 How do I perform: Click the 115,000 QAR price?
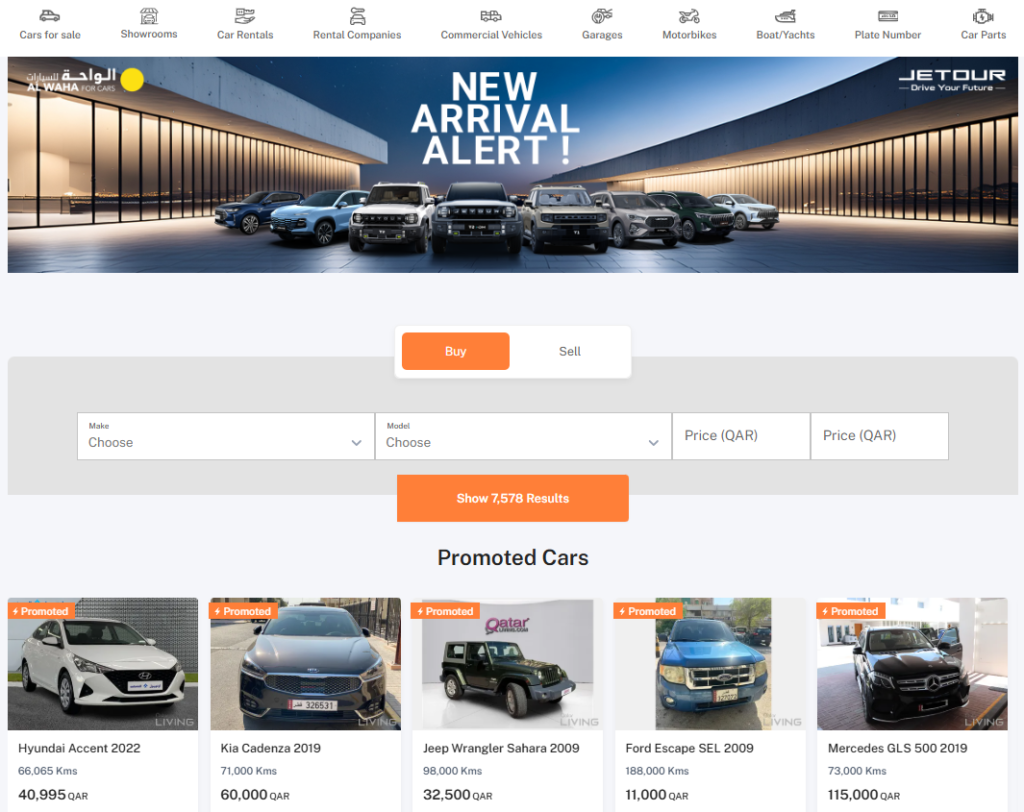click(x=864, y=795)
